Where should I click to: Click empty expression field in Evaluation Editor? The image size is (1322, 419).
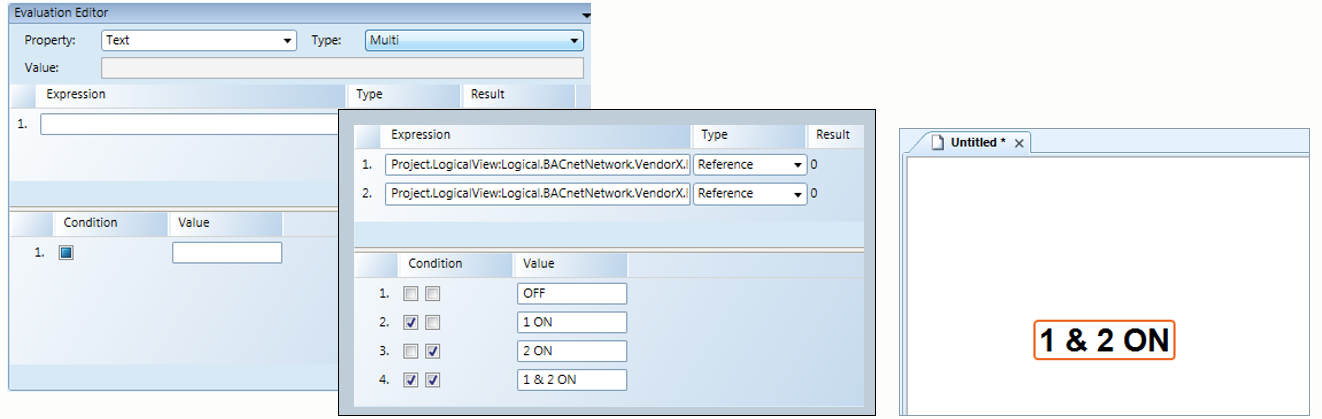pos(190,125)
